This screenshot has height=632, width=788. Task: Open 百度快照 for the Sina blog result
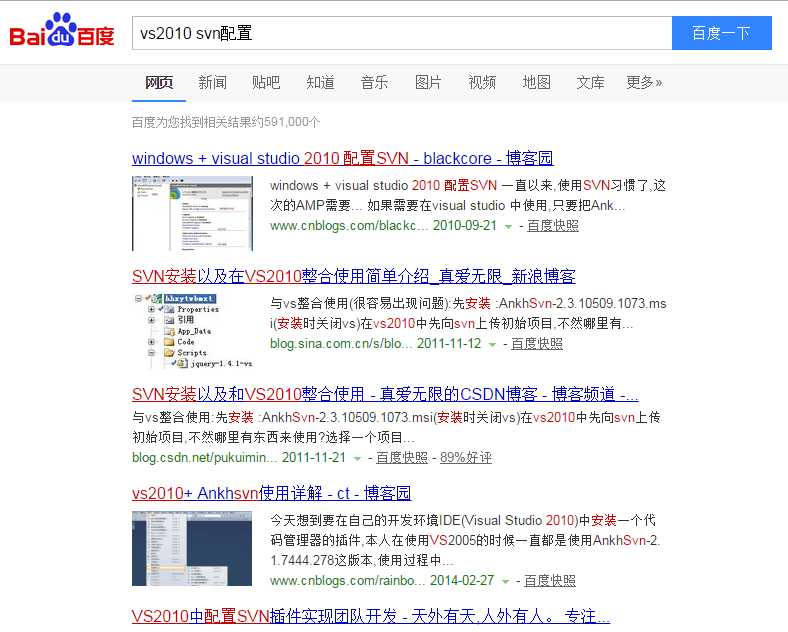[x=537, y=344]
